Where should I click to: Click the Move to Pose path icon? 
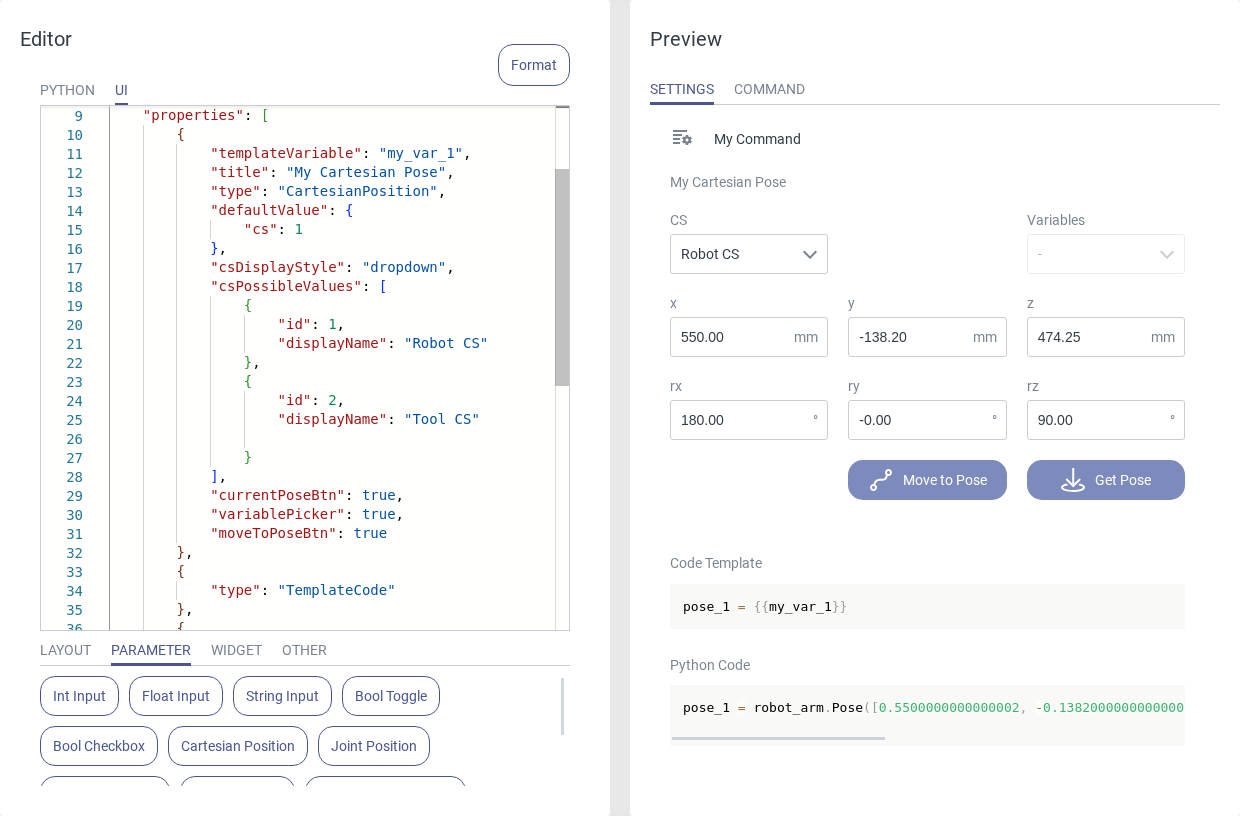pyautogui.click(x=881, y=480)
